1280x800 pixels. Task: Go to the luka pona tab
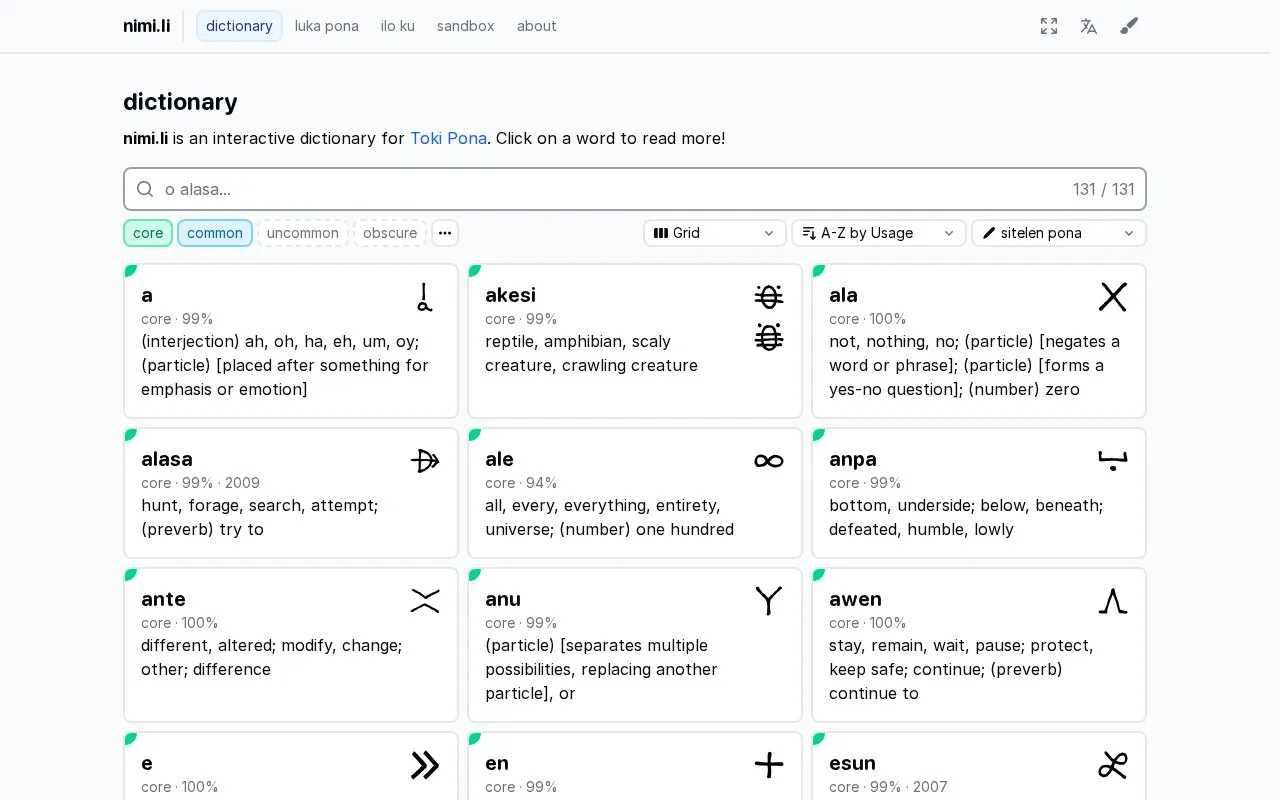(x=327, y=26)
